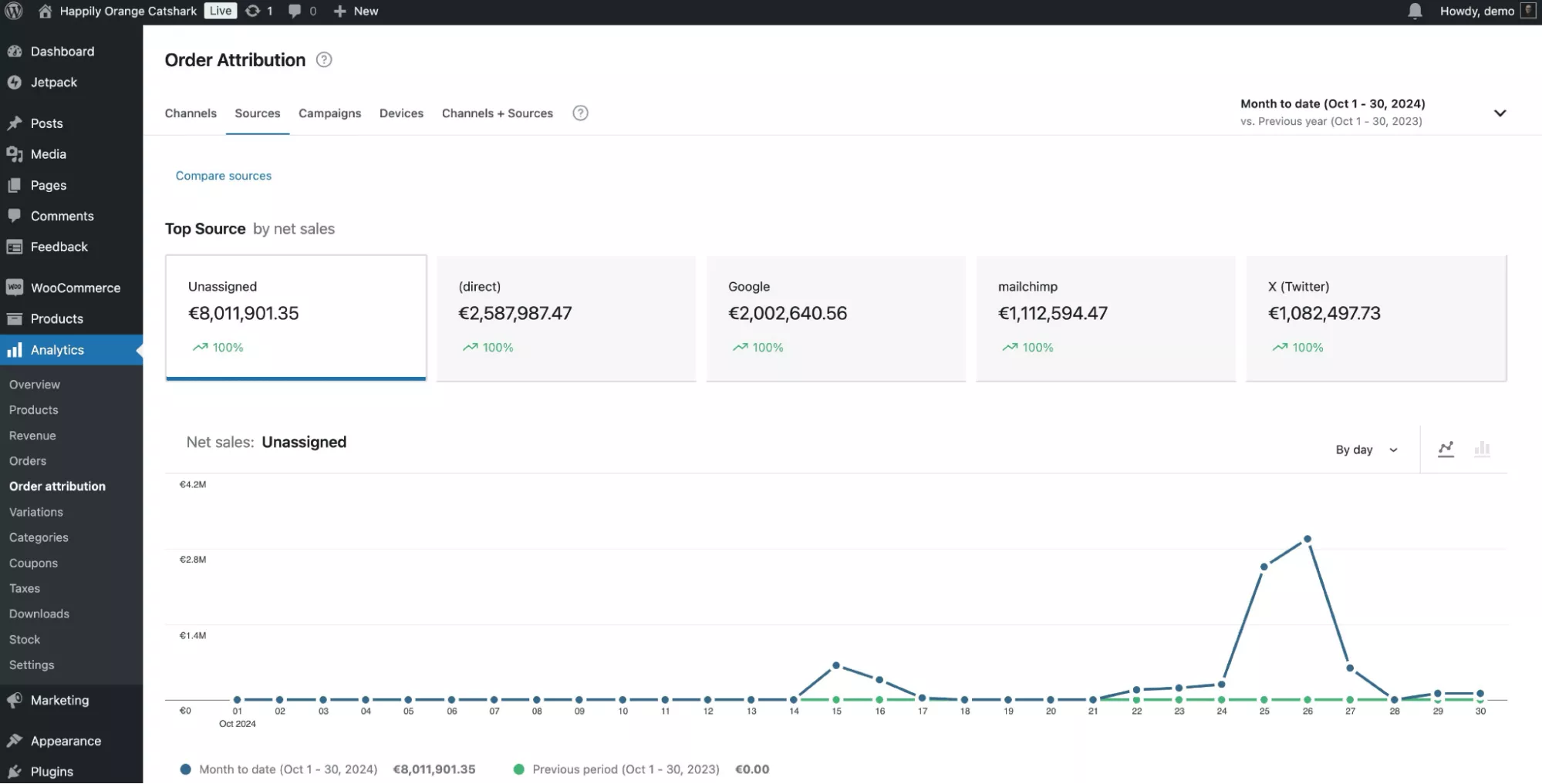Viewport: 1542px width, 784px height.
Task: Open the By day interval dropdown
Action: coord(1365,449)
